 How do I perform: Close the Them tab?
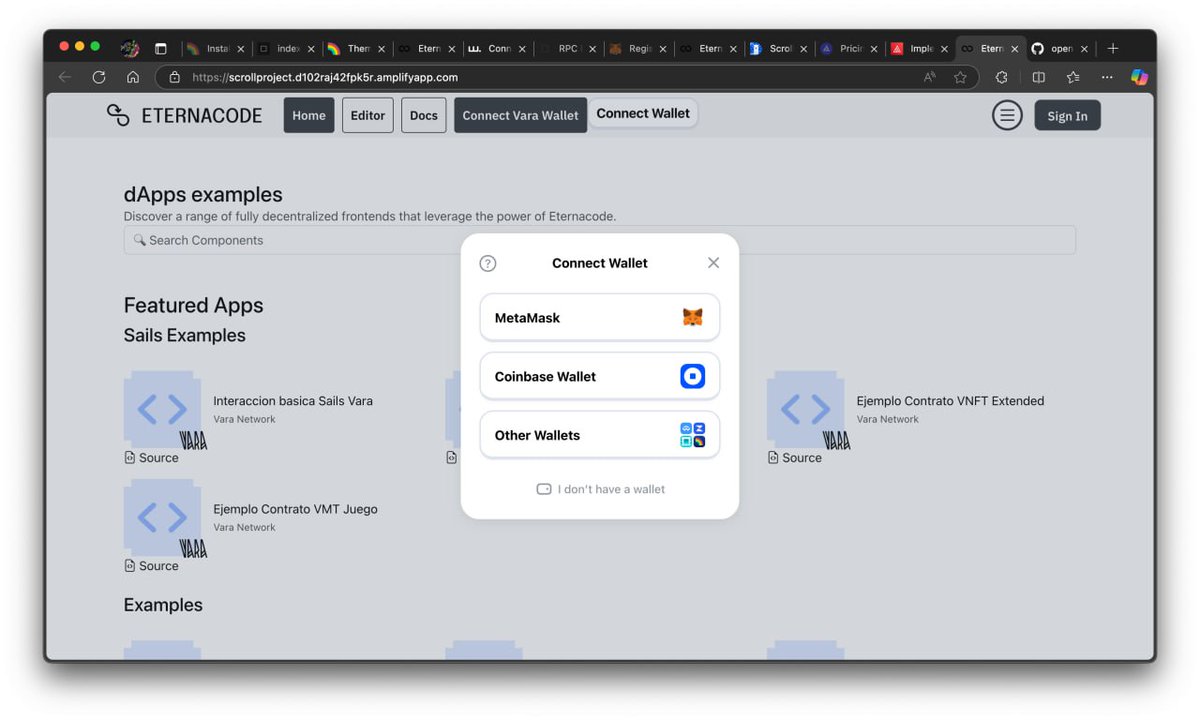pos(381,48)
